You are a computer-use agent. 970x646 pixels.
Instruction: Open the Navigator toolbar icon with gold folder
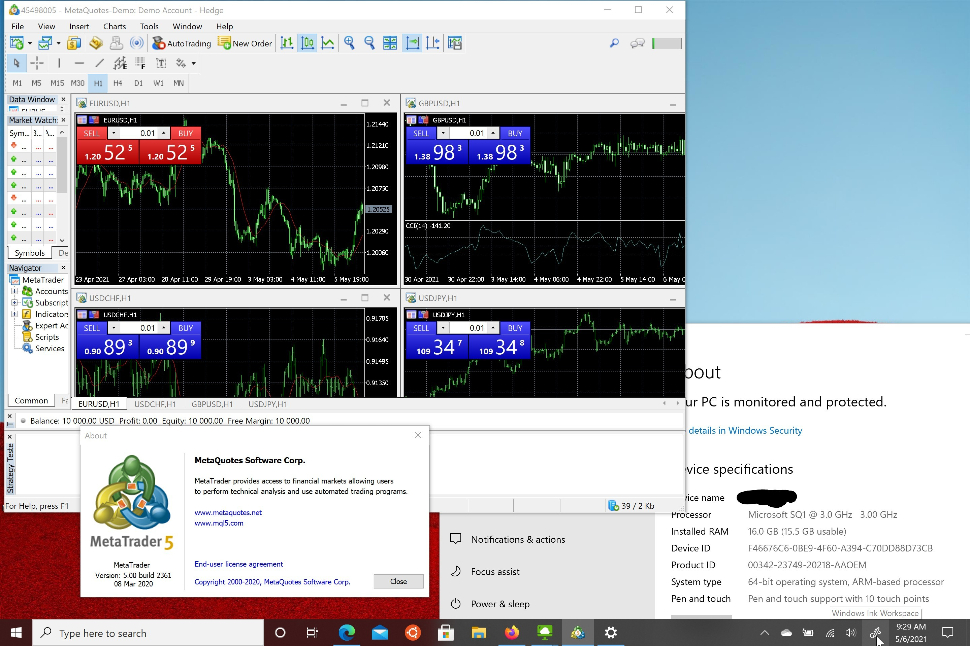pos(95,43)
